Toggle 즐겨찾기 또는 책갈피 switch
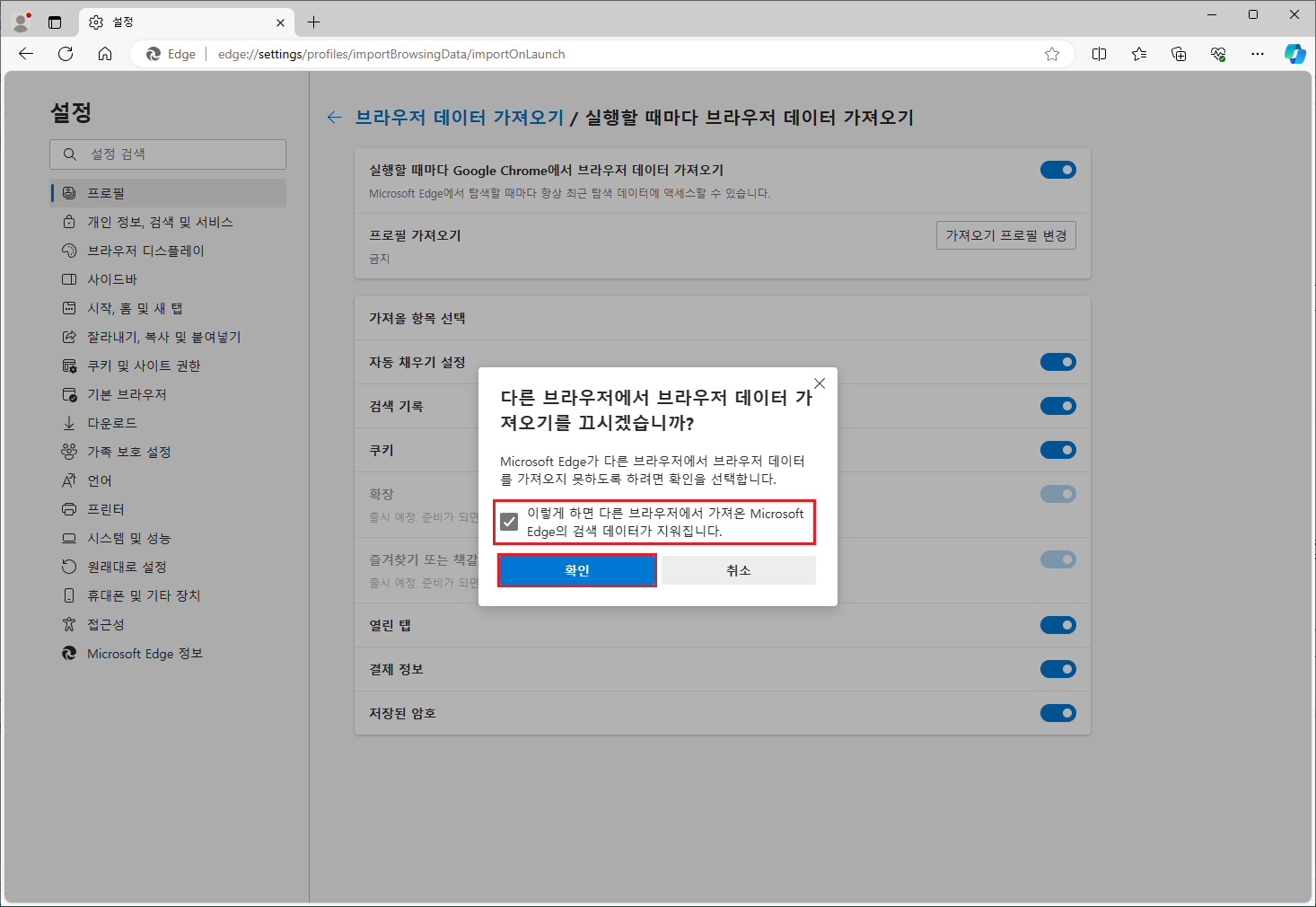1316x907 pixels. pos(1057,559)
